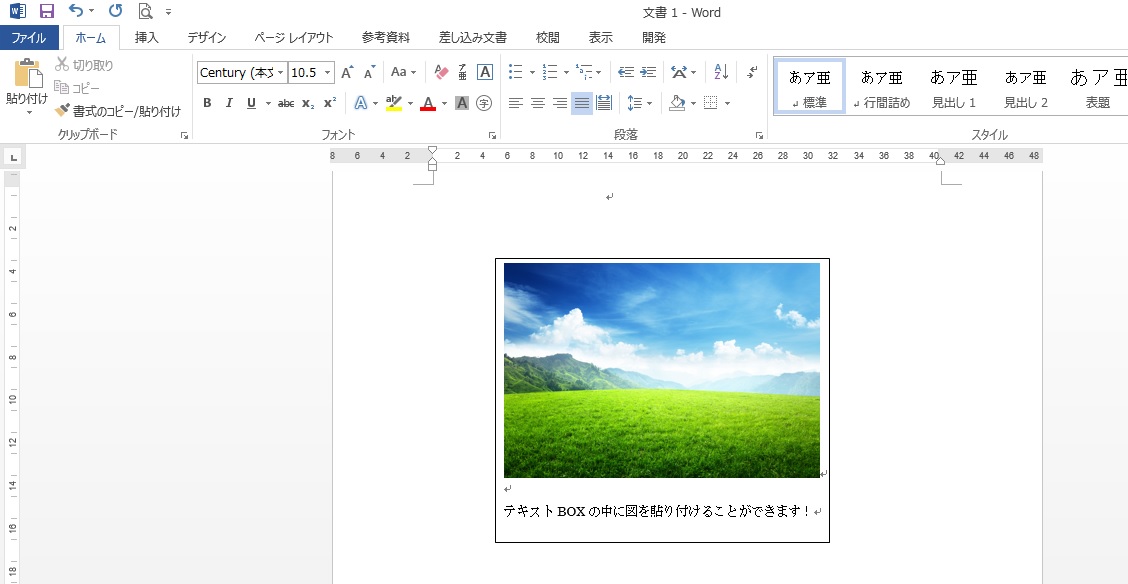Toggle italic formatting with I button
This screenshot has height=584, width=1128.
pos(229,103)
